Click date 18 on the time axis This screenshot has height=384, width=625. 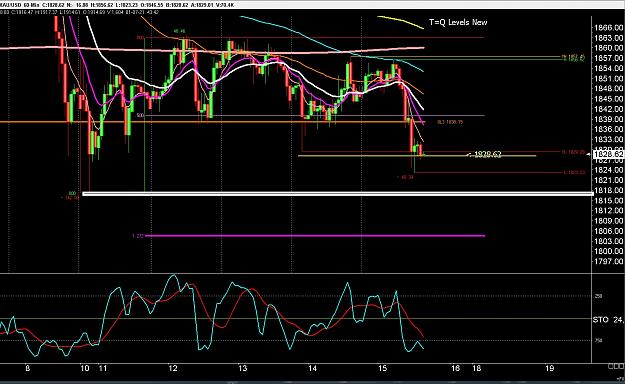476,368
